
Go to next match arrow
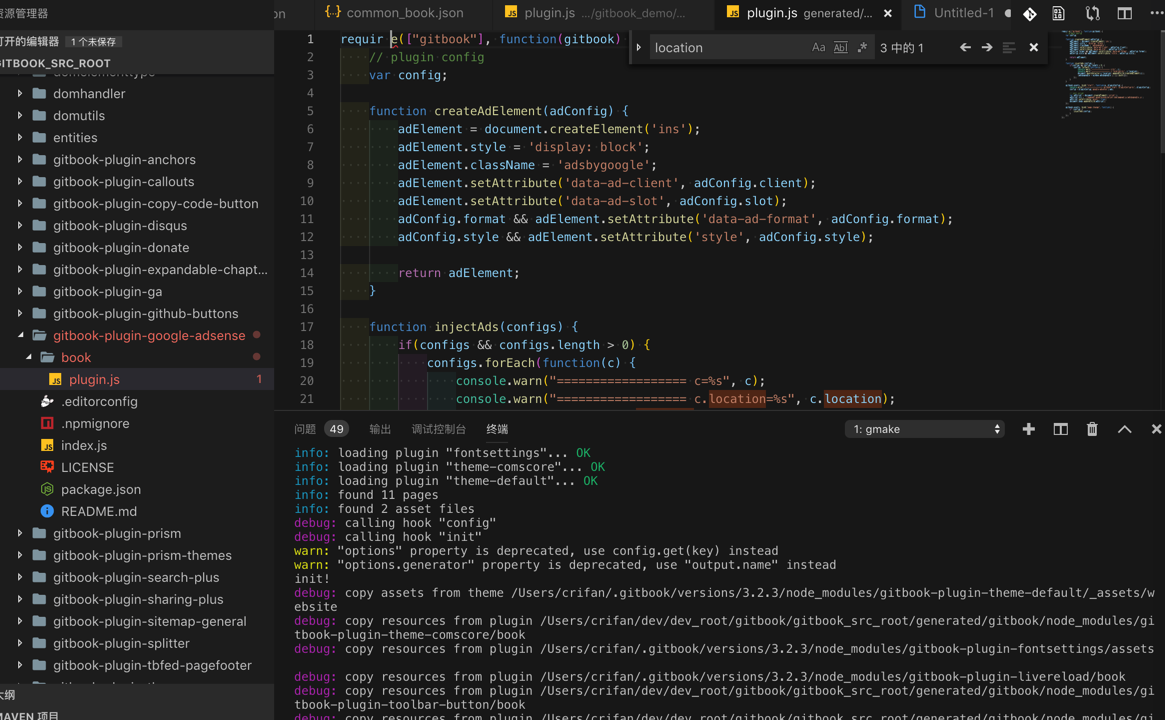pyautogui.click(x=987, y=48)
